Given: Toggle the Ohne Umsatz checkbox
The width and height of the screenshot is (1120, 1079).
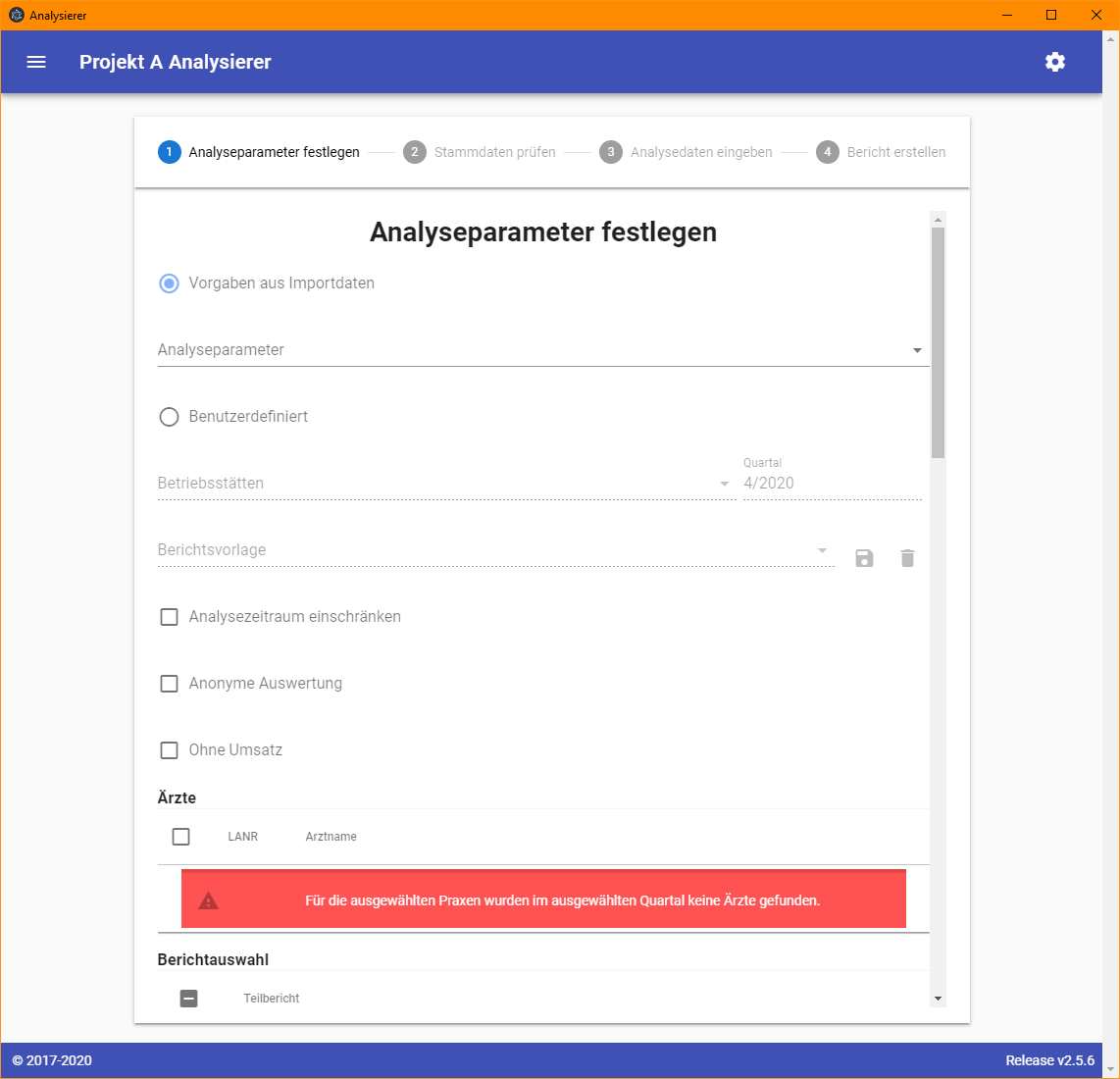Looking at the screenshot, I should coord(170,750).
